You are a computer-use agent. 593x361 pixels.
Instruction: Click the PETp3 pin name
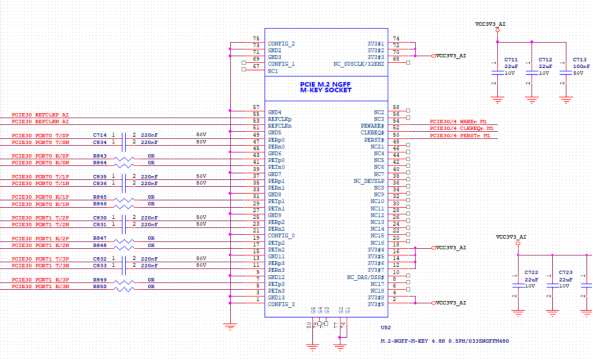[x=276, y=284]
